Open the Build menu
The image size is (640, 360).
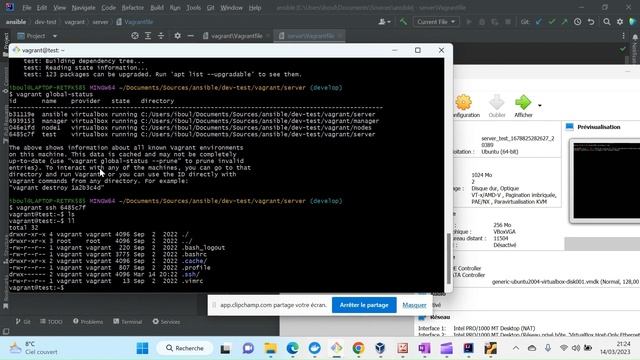coord(157,8)
